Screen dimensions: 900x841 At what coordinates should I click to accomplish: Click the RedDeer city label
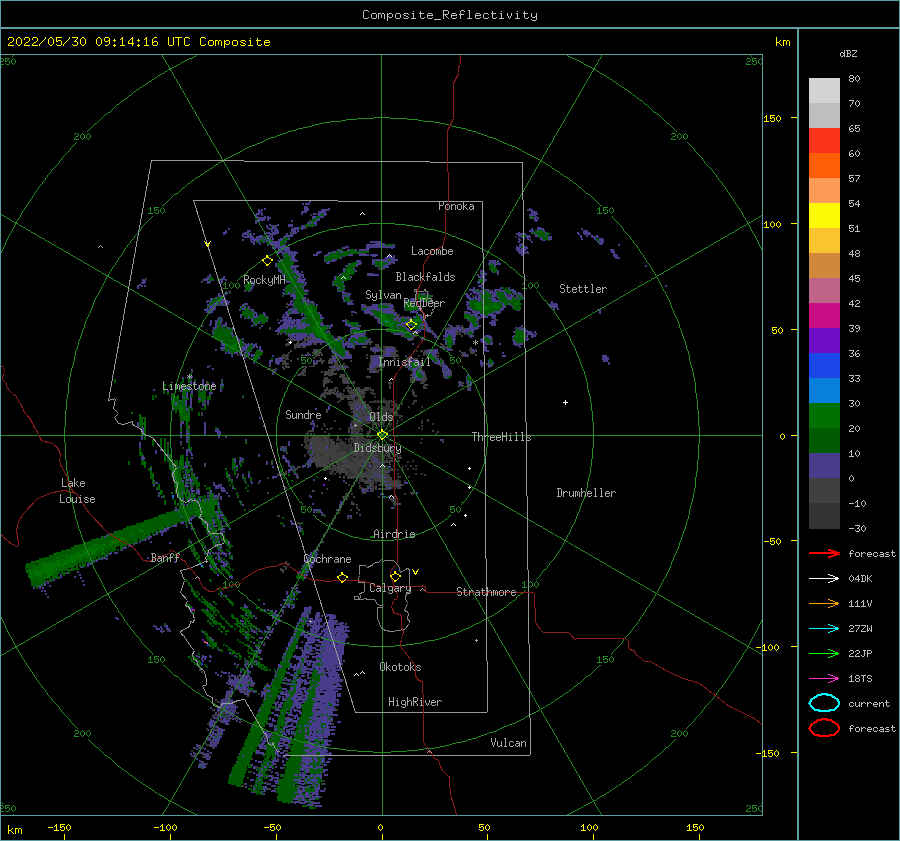pos(424,303)
